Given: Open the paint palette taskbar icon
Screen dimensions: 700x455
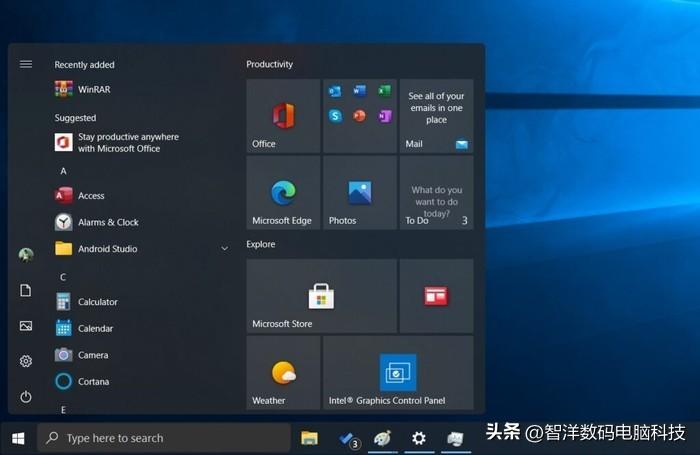Looking at the screenshot, I should 383,438.
